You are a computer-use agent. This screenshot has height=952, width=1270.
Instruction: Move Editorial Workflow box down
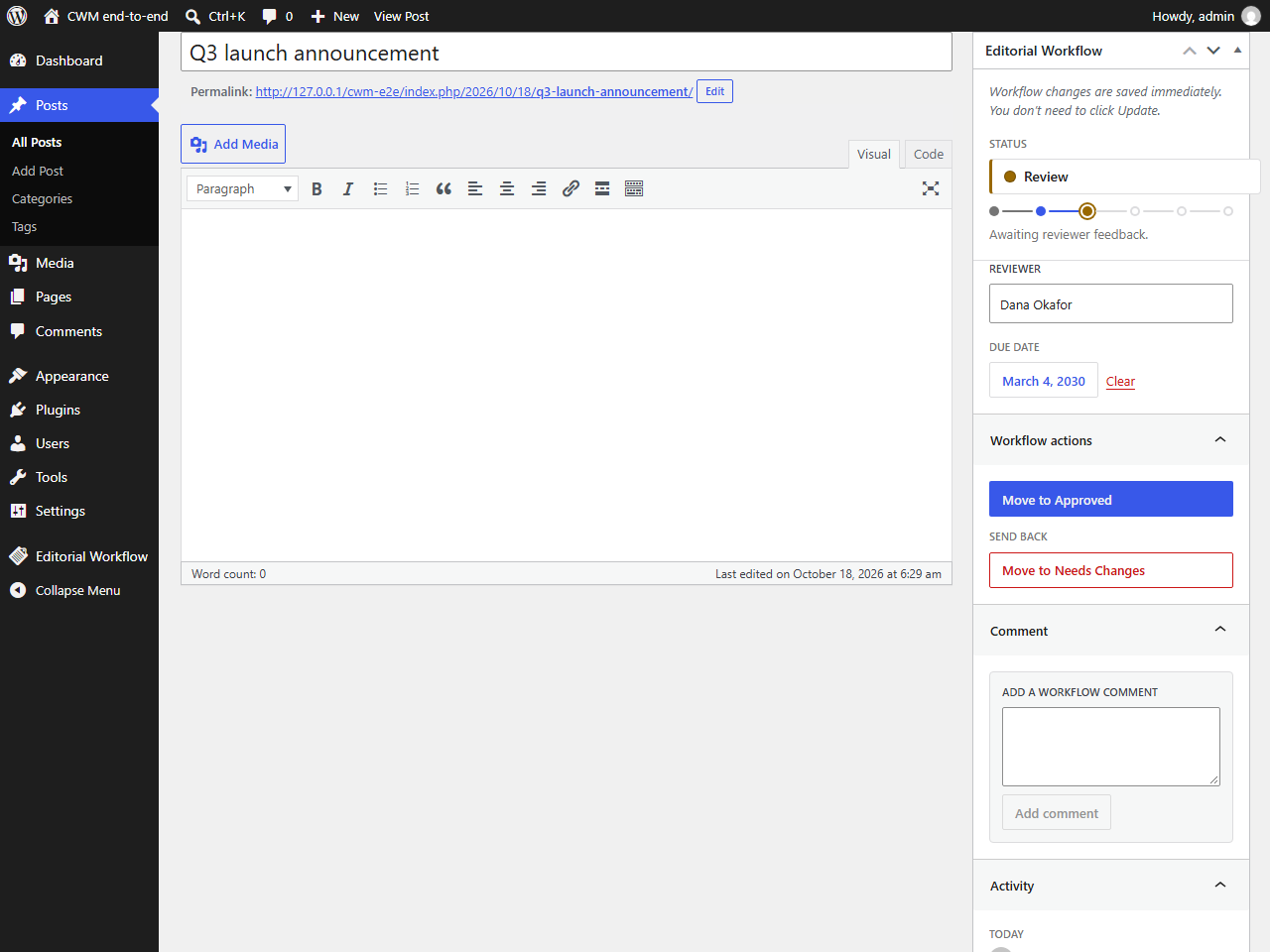click(x=1213, y=51)
